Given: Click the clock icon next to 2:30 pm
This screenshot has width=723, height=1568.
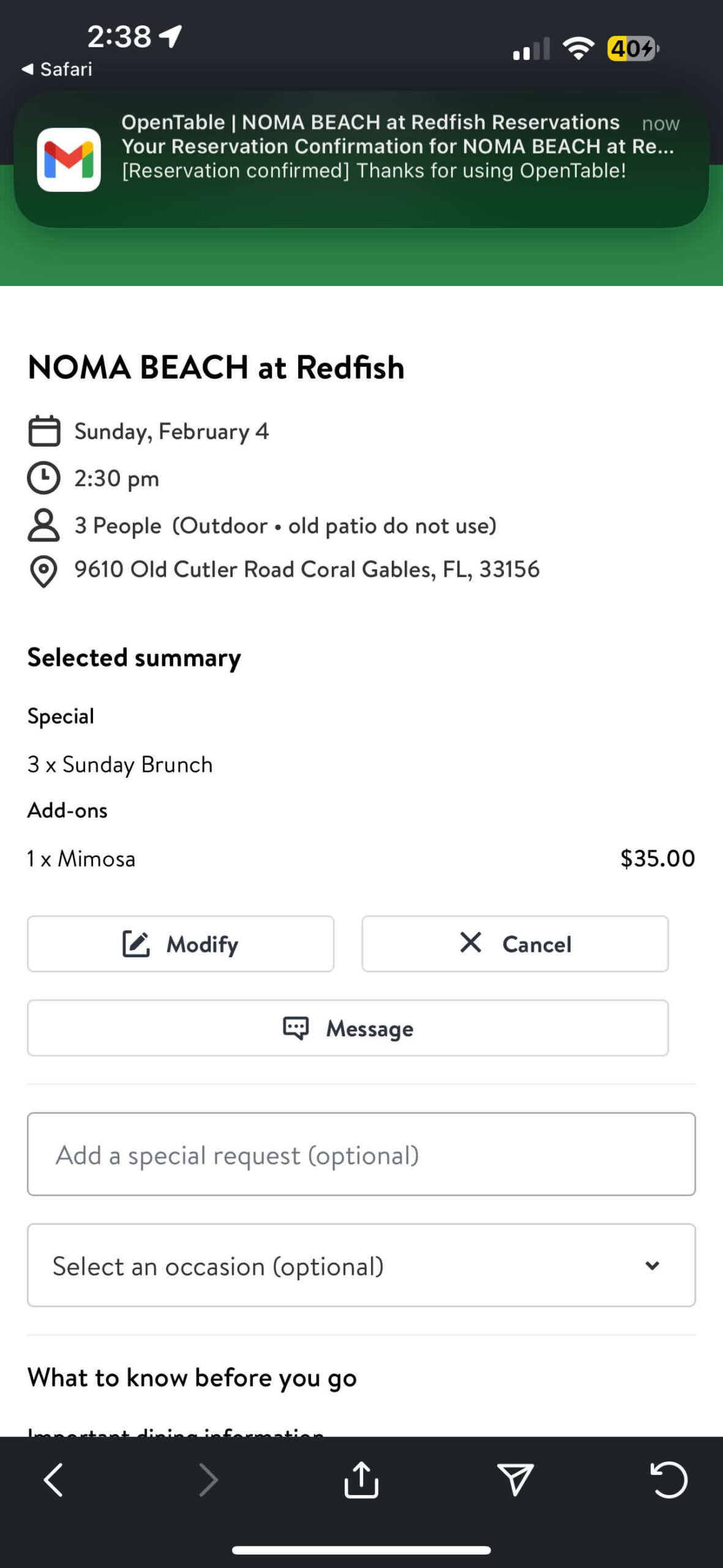Looking at the screenshot, I should tap(44, 478).
